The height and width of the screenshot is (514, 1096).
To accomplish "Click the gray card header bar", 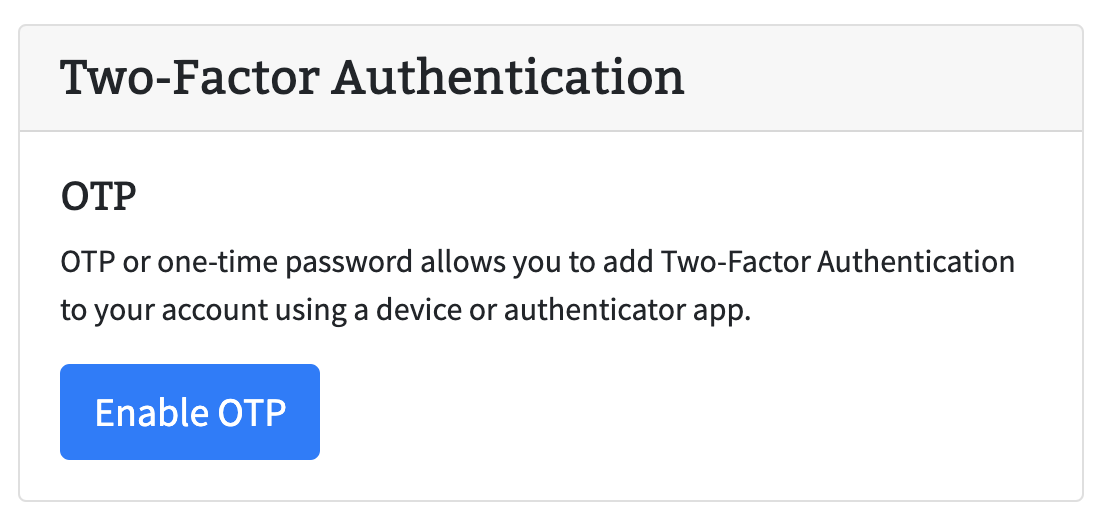I will click(x=551, y=78).
